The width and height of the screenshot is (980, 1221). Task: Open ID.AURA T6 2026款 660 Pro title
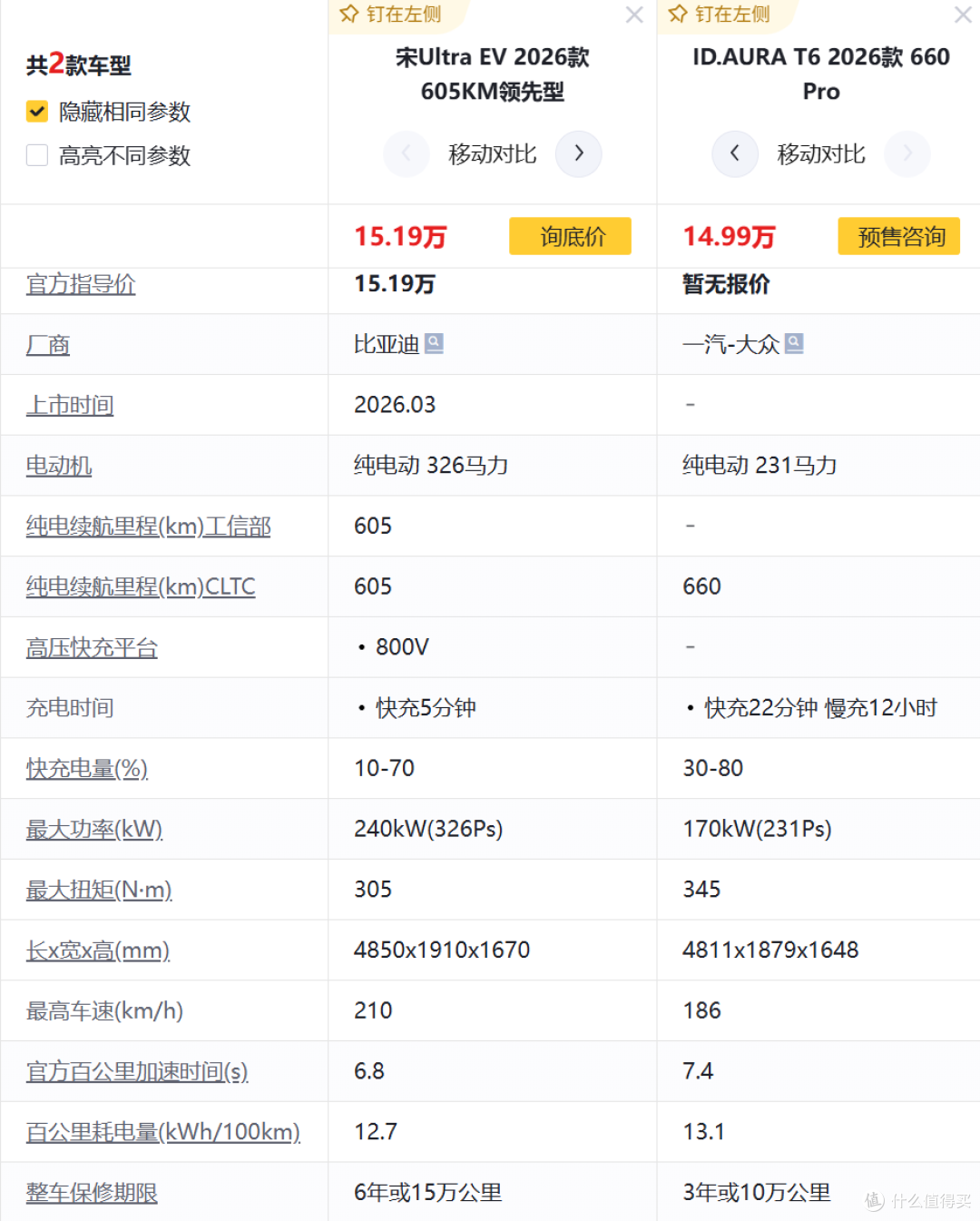pos(821,74)
